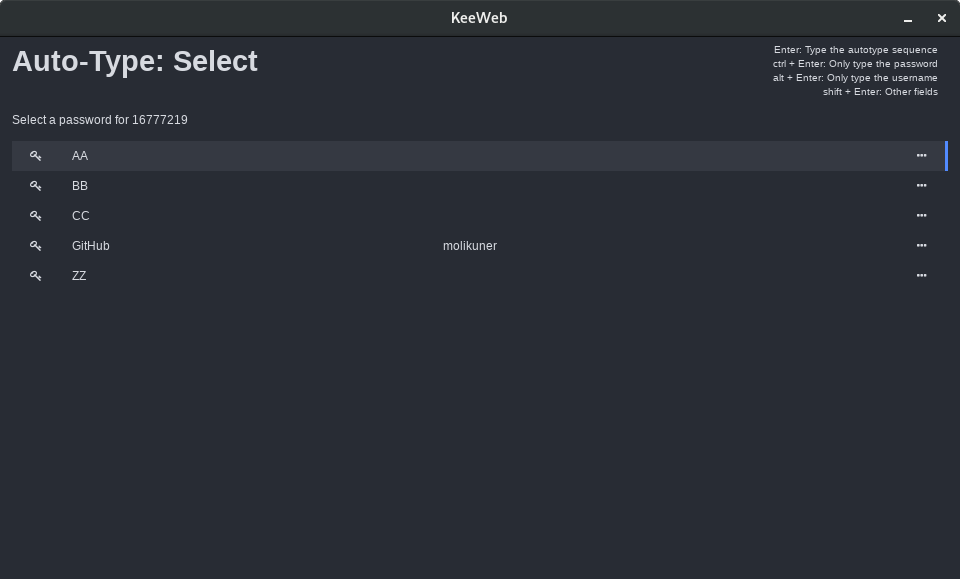Image resolution: width=960 pixels, height=579 pixels.
Task: Click the key icon on the GitHub row
Action: (36, 246)
